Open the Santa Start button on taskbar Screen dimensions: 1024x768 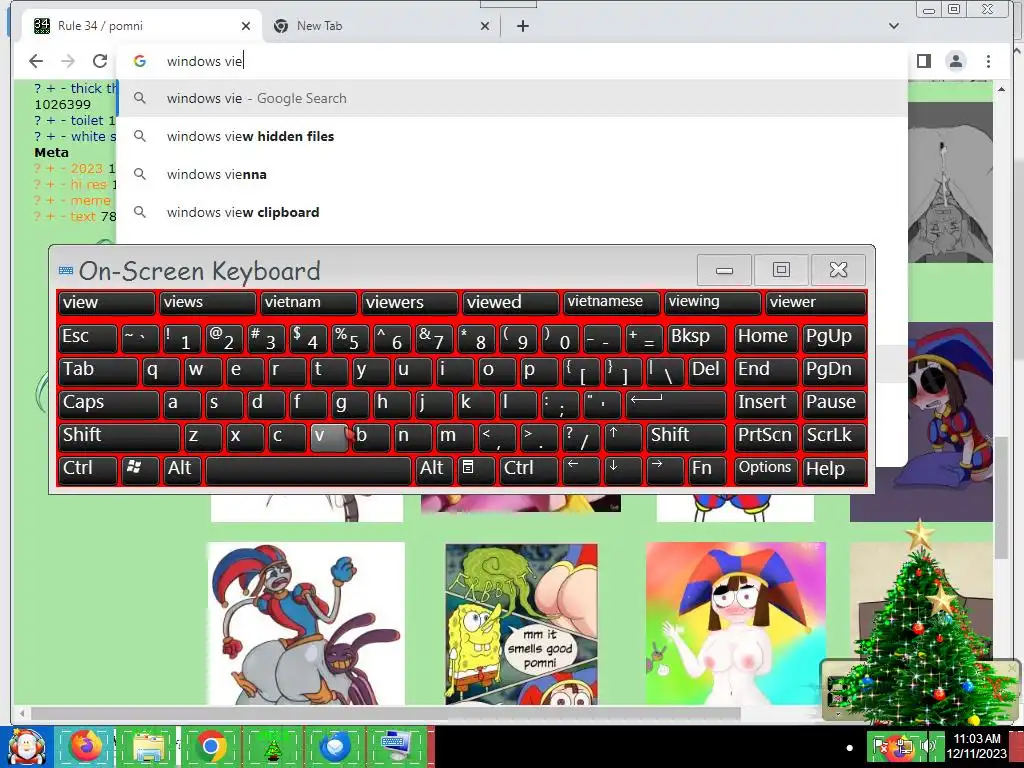pyautogui.click(x=26, y=747)
